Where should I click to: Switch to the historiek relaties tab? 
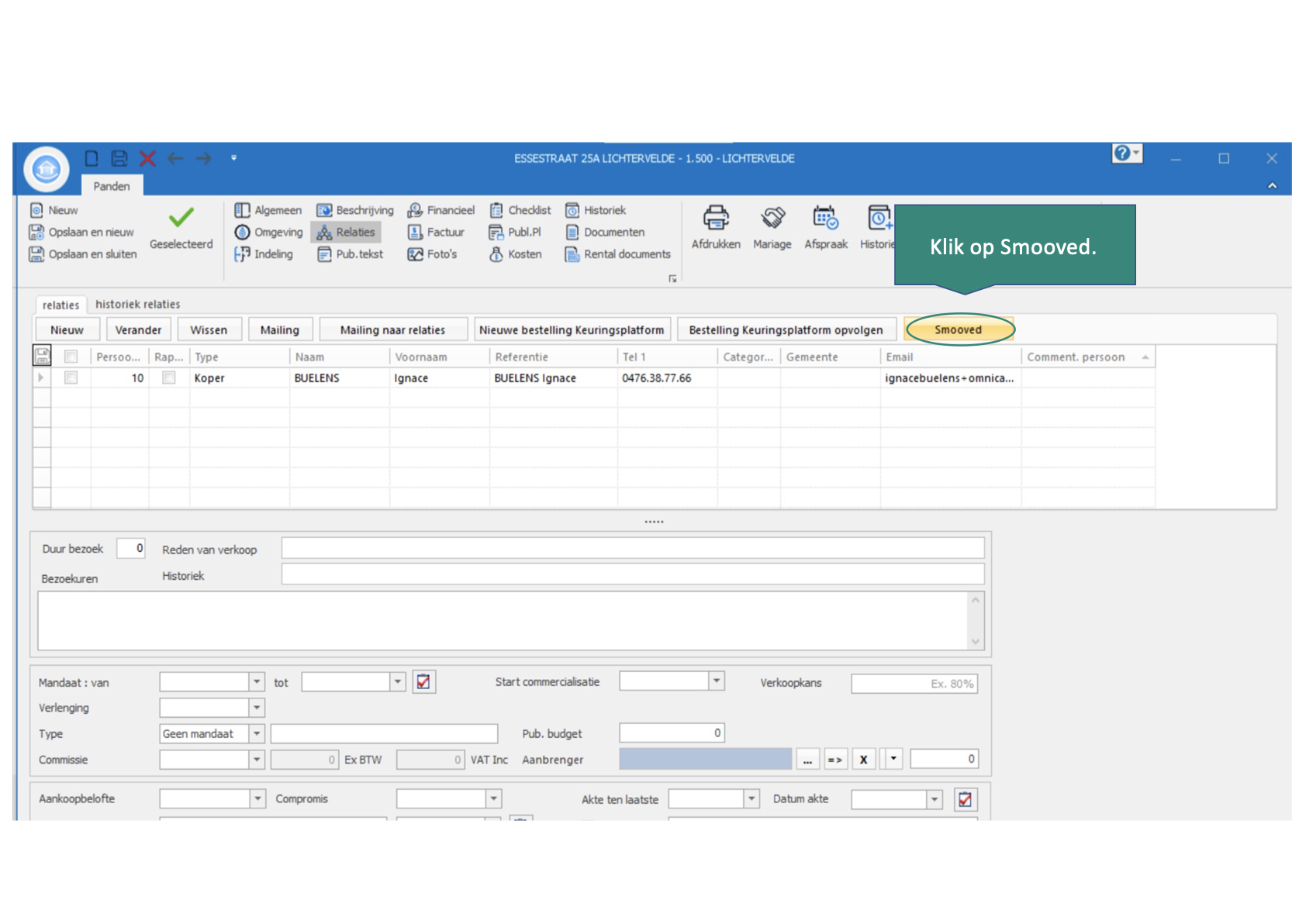coord(138,304)
